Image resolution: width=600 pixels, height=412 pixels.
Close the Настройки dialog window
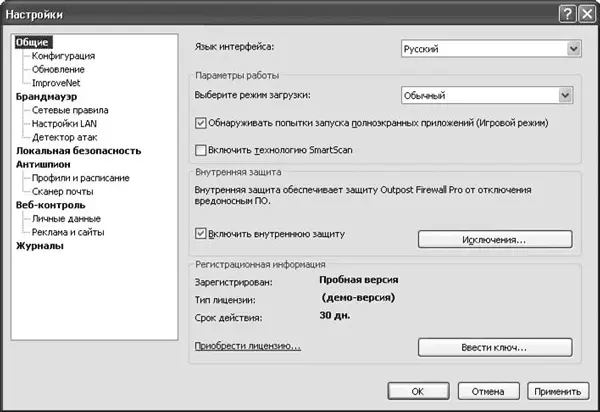click(x=587, y=15)
